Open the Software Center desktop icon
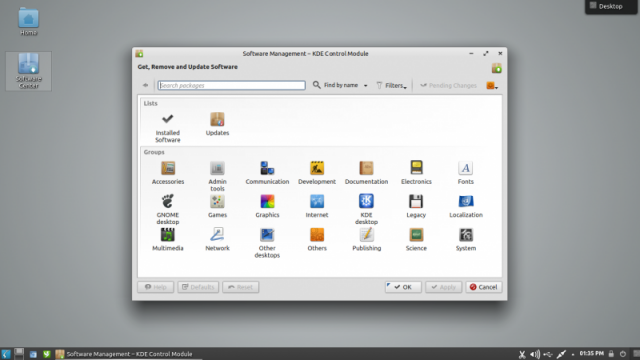Screen dimensions: 640x360 tap(29, 71)
